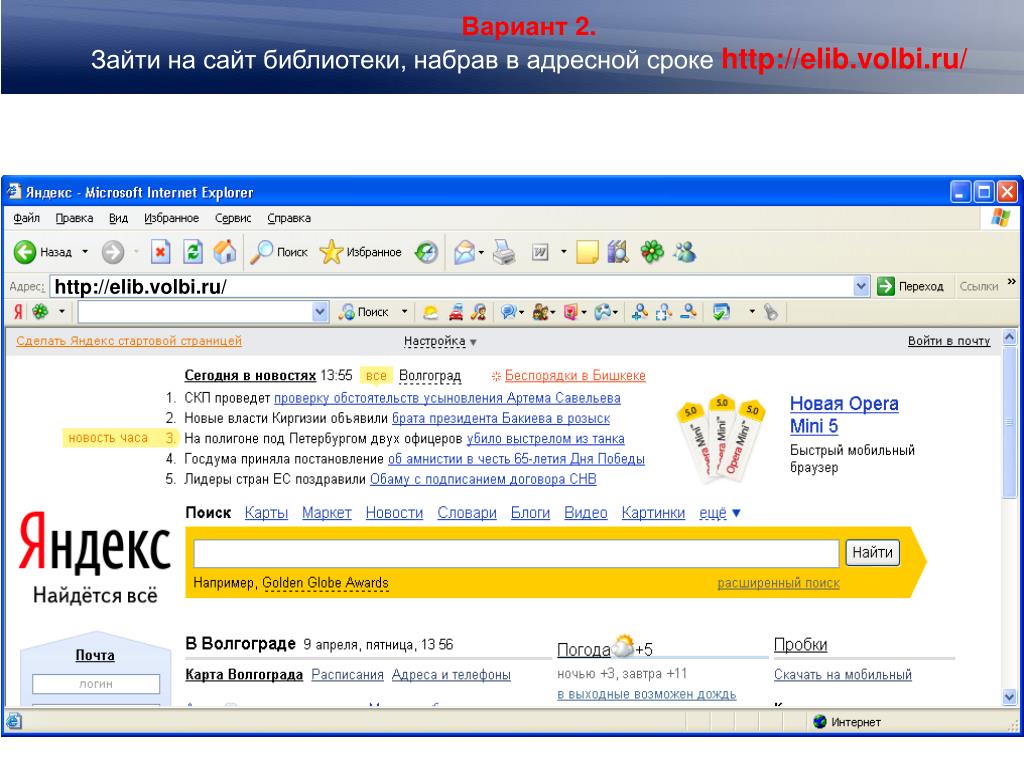Click the Переход go button
Screen dimensions: 1024x768
point(910,286)
